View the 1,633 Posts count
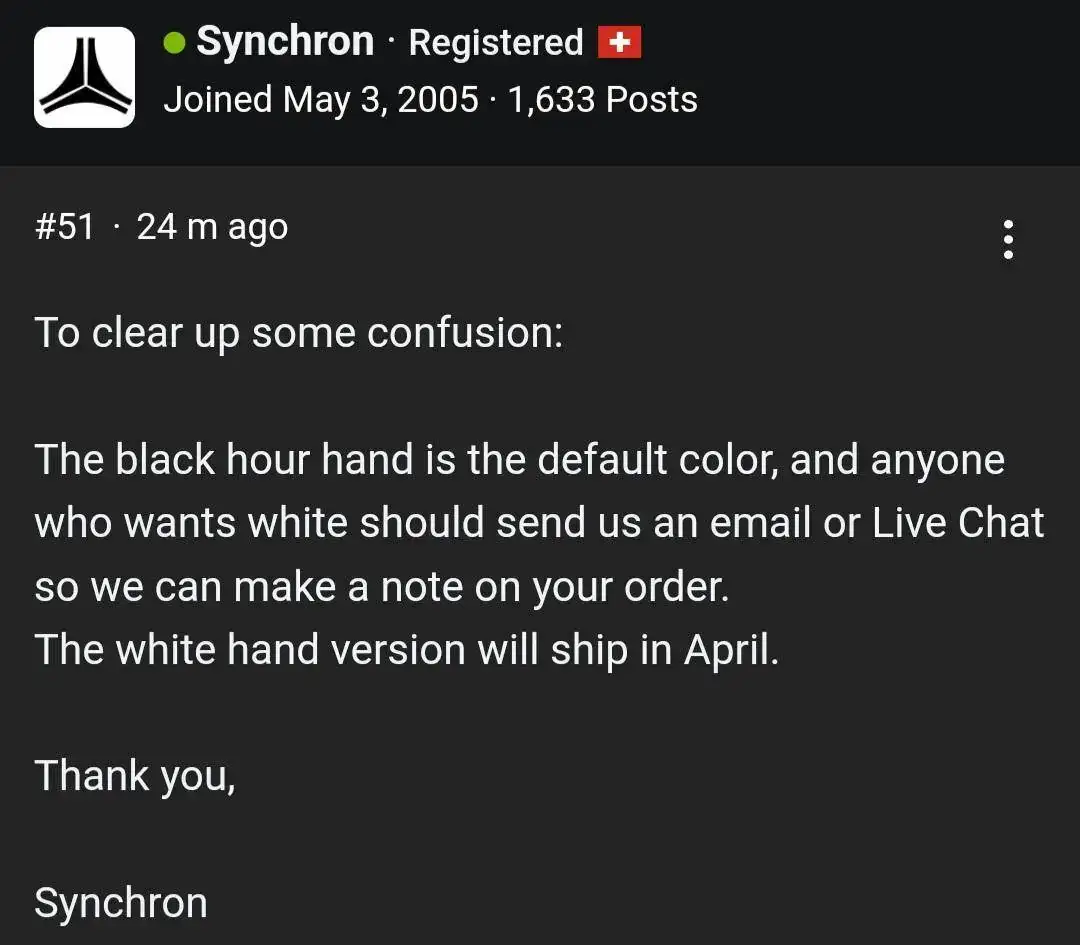Image resolution: width=1080 pixels, height=945 pixels. (x=603, y=99)
